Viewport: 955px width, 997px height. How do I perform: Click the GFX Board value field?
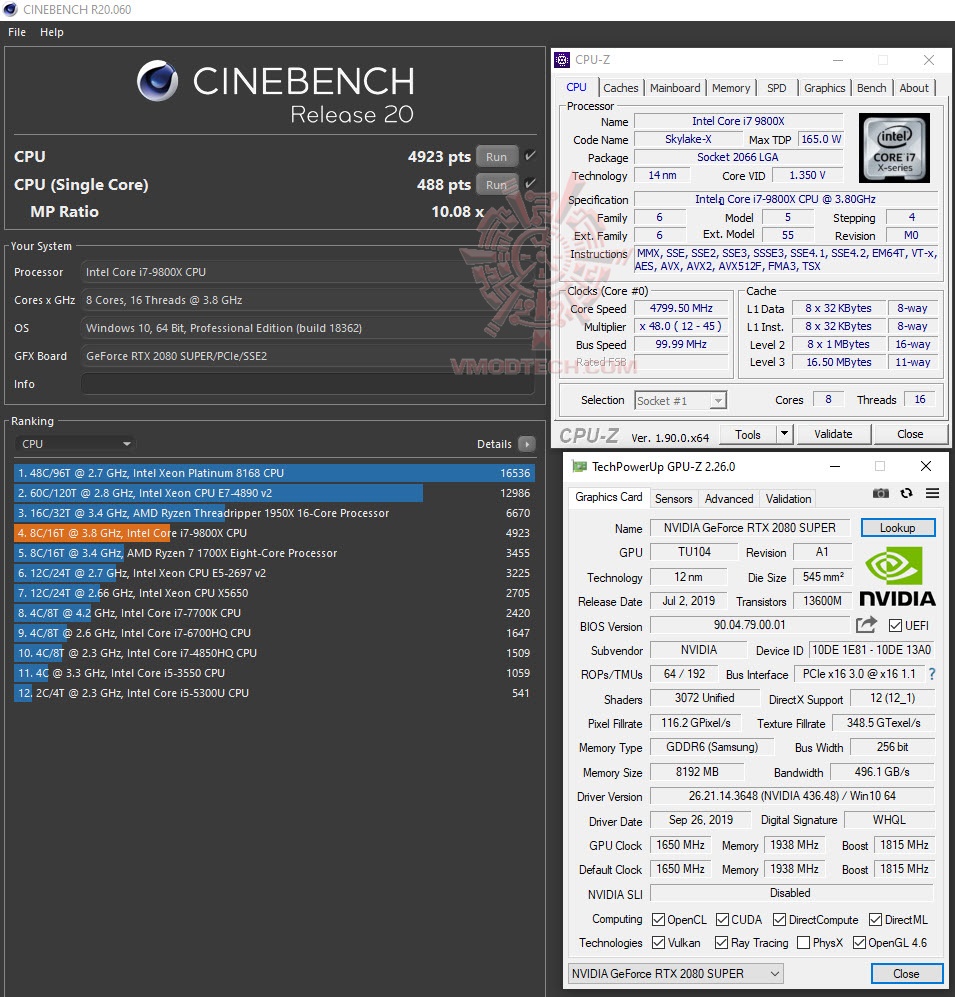click(x=307, y=356)
